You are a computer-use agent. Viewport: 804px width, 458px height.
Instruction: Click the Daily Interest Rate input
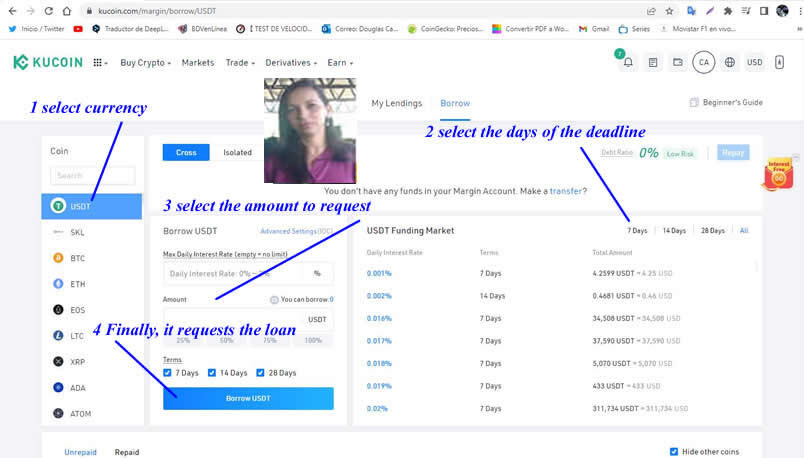[248, 273]
